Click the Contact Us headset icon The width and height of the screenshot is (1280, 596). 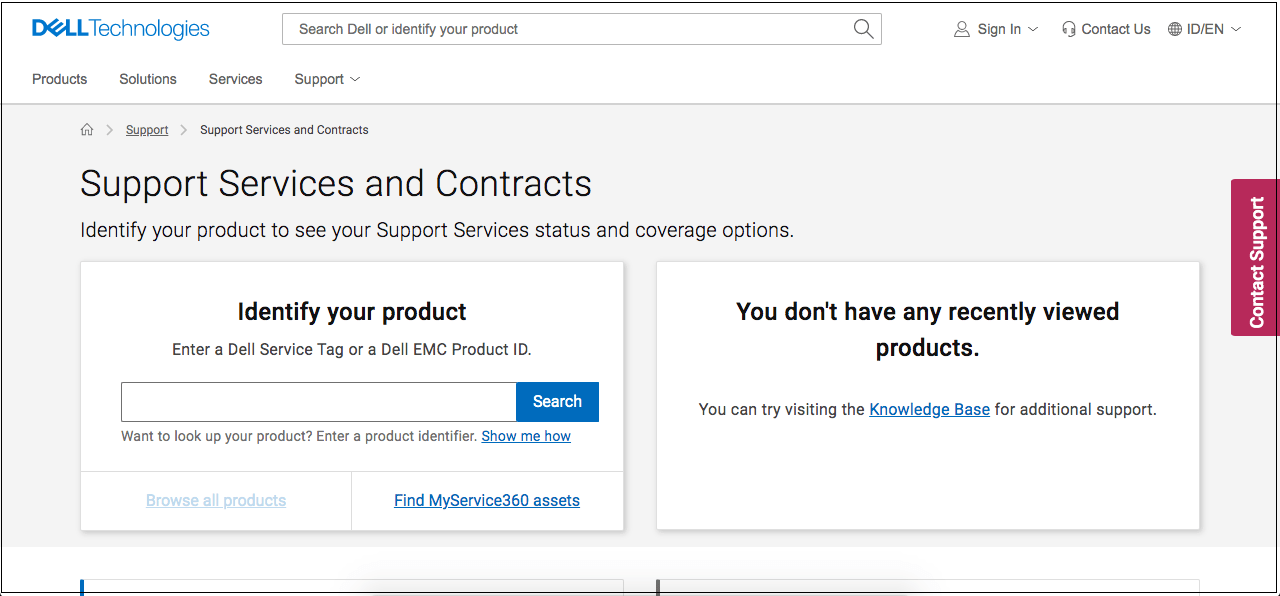1069,29
